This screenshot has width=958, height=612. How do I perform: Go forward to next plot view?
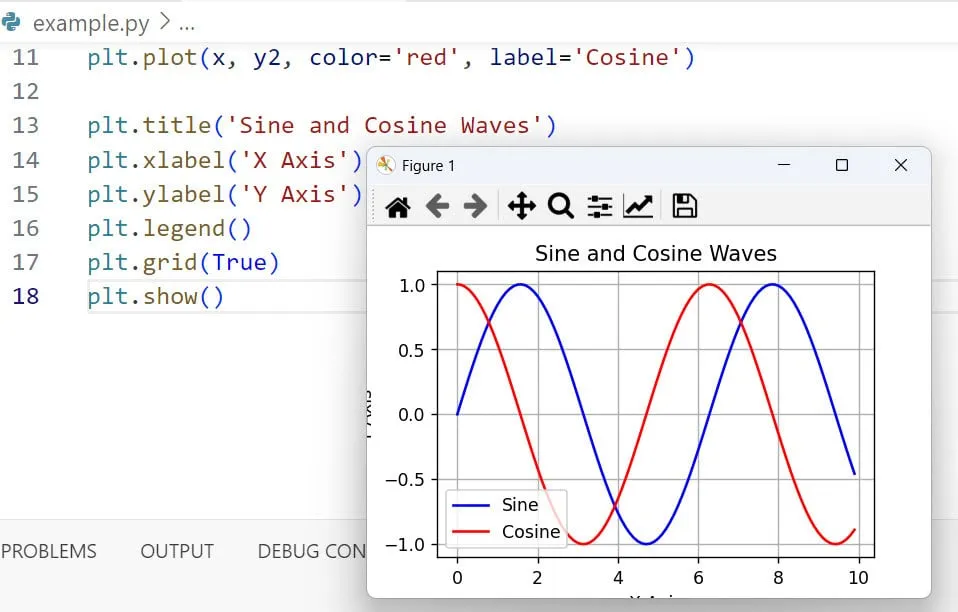click(475, 206)
